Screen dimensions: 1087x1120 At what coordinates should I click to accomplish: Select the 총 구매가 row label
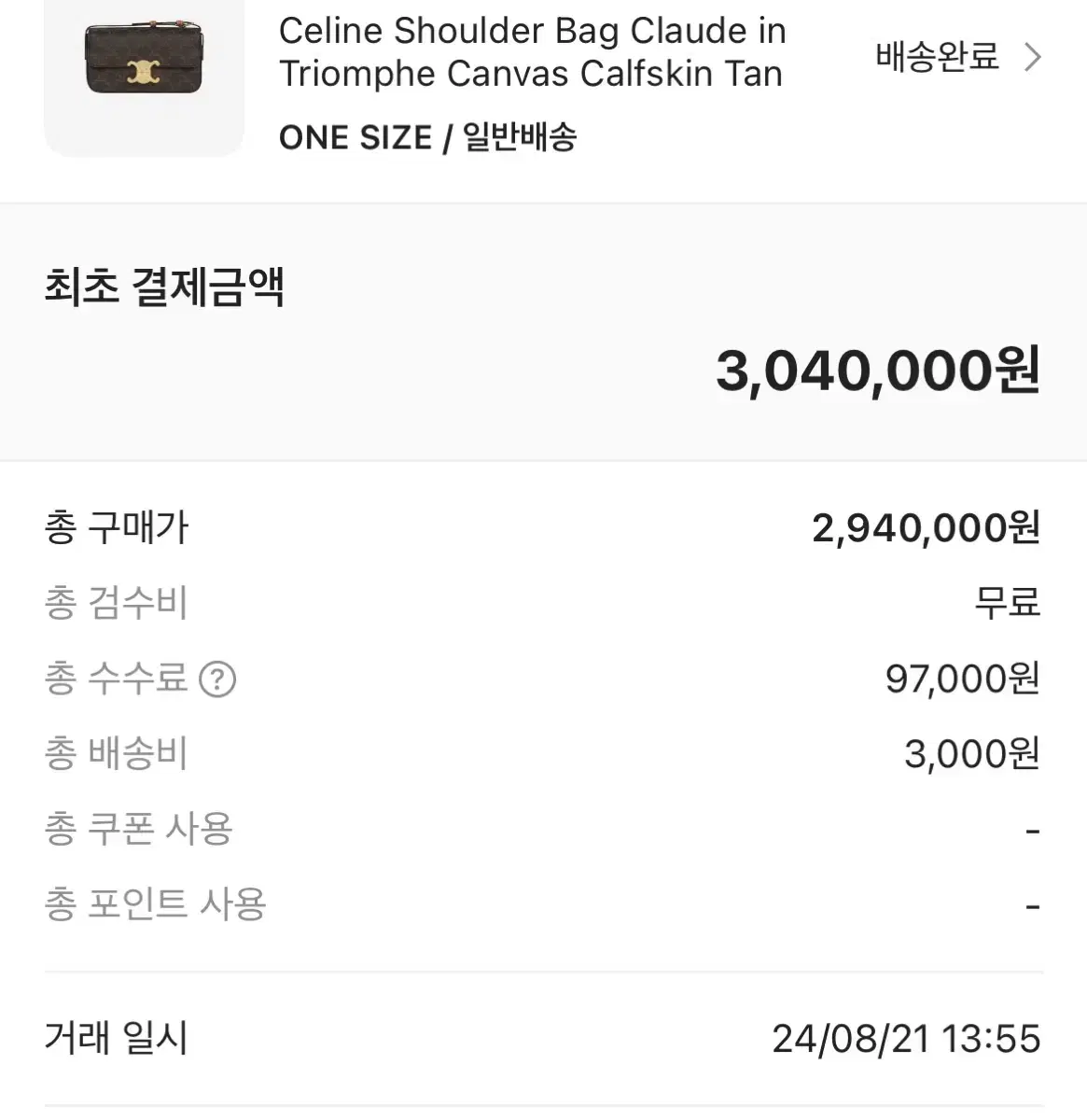pos(117,527)
